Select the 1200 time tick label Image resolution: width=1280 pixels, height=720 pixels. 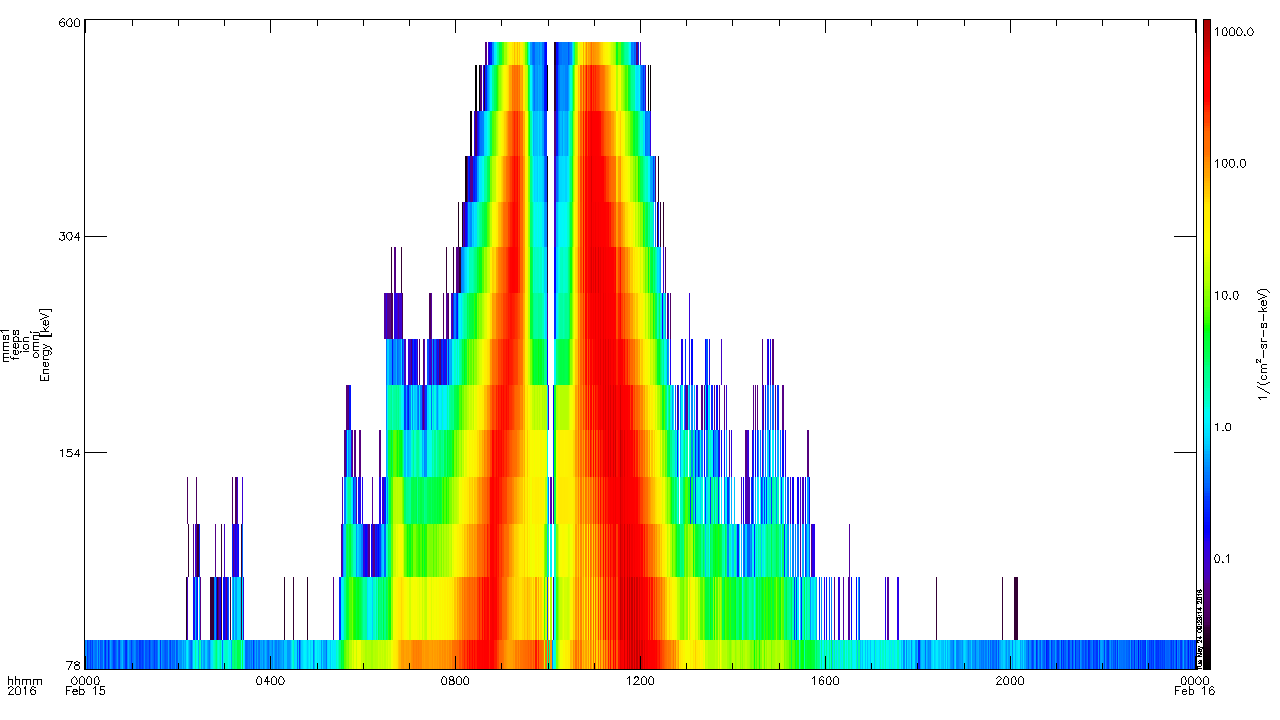pos(640,681)
